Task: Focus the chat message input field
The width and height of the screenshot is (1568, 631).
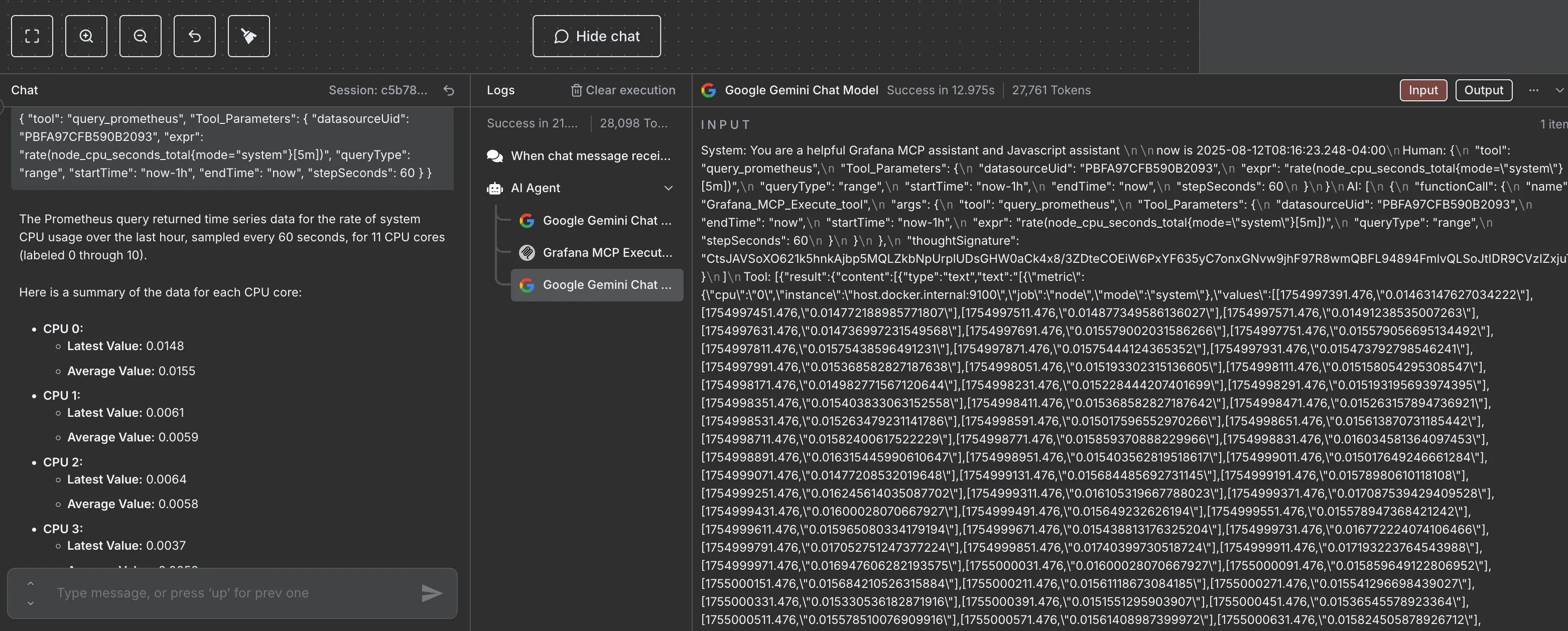Action: (232, 593)
